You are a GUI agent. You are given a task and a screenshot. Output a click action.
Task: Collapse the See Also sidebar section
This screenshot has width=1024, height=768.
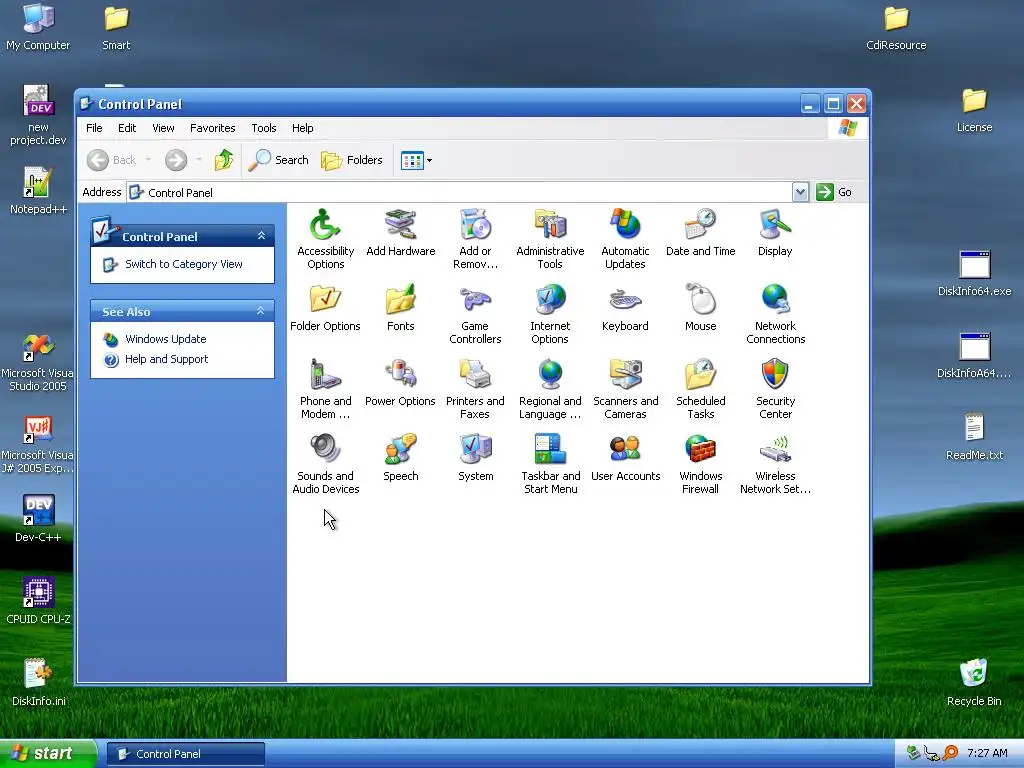point(261,311)
